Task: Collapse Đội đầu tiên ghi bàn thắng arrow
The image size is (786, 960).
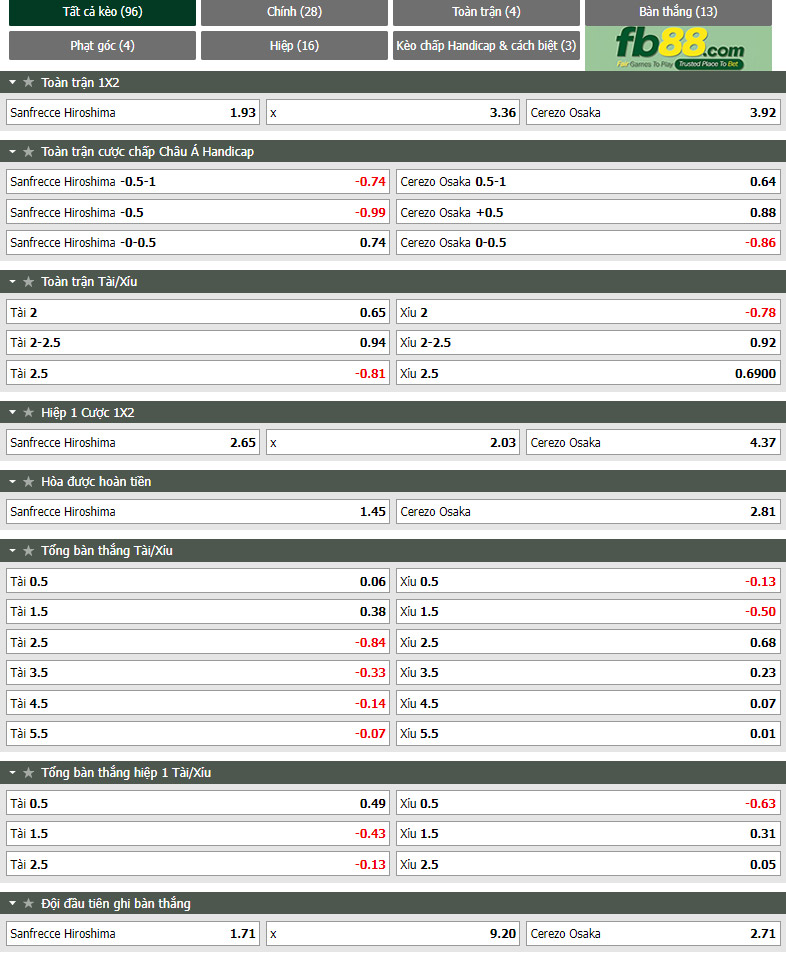Action: coord(12,903)
